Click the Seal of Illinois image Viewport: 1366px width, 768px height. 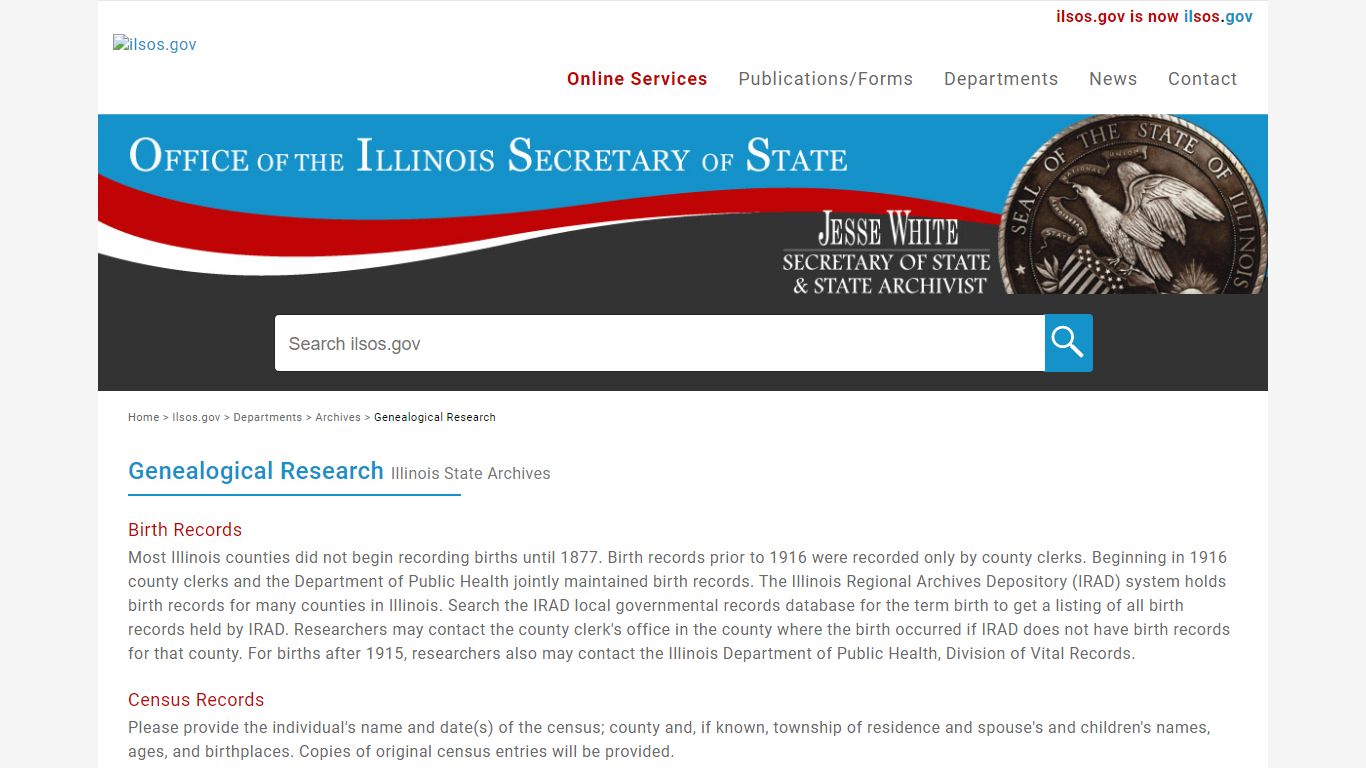1132,204
